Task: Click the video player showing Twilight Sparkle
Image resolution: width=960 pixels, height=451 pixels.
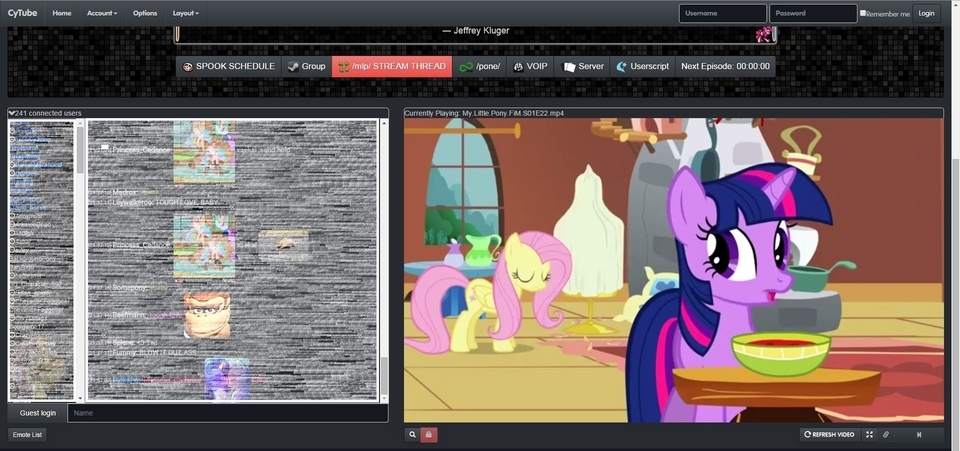Action: click(x=673, y=270)
